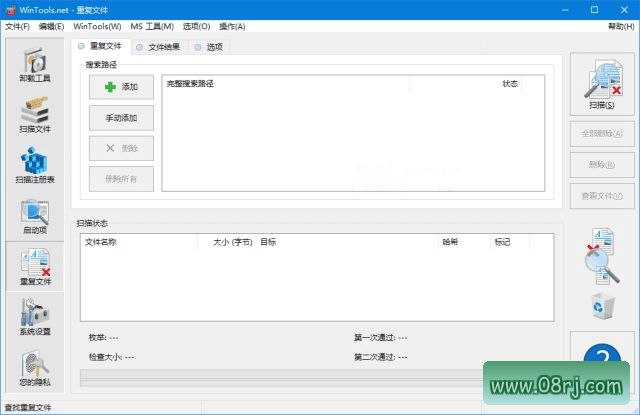Open the 选项(O) menu
Image resolution: width=640 pixels, height=415 pixels.
[196, 27]
